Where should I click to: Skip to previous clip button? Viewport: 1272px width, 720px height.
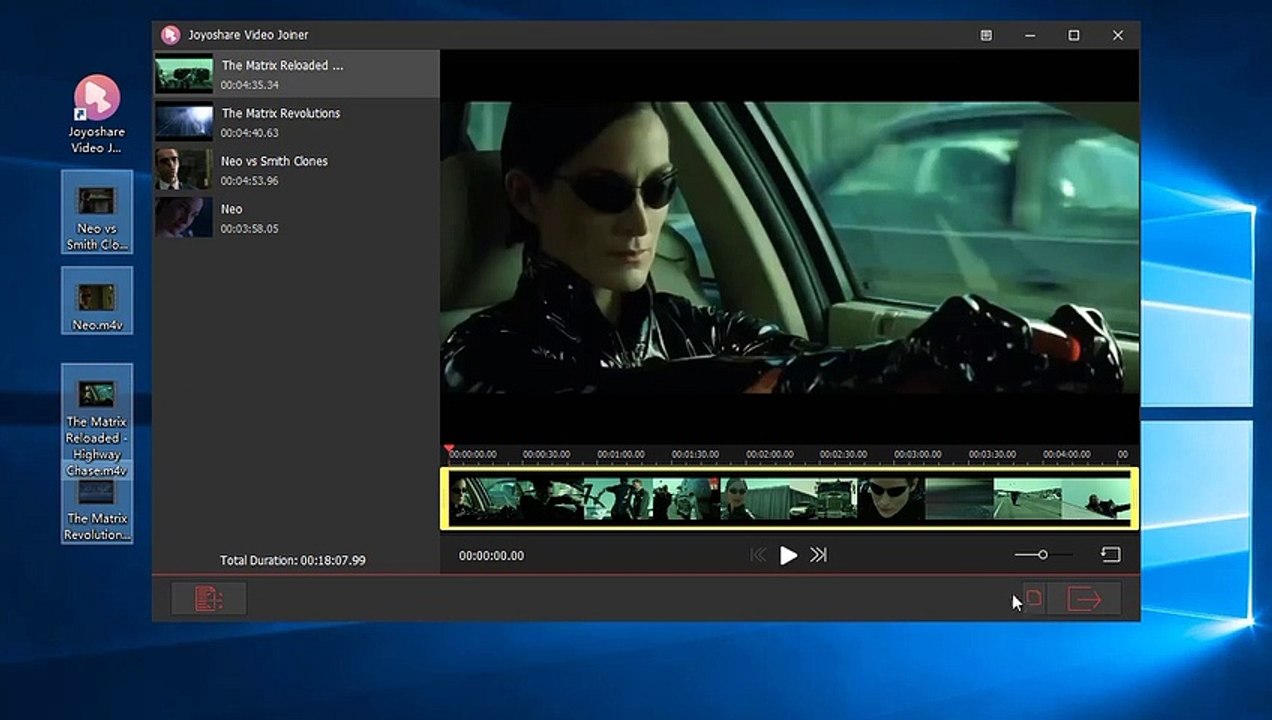pyautogui.click(x=758, y=555)
